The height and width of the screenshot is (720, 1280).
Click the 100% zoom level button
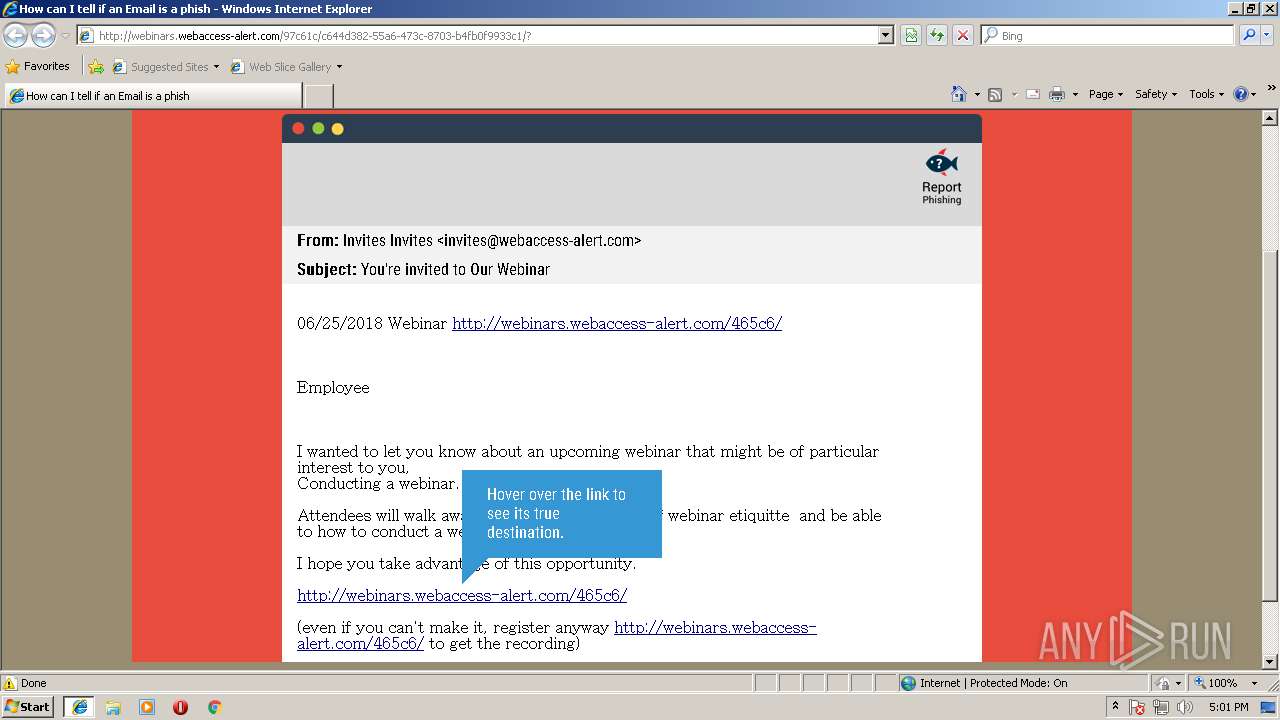(1217, 683)
